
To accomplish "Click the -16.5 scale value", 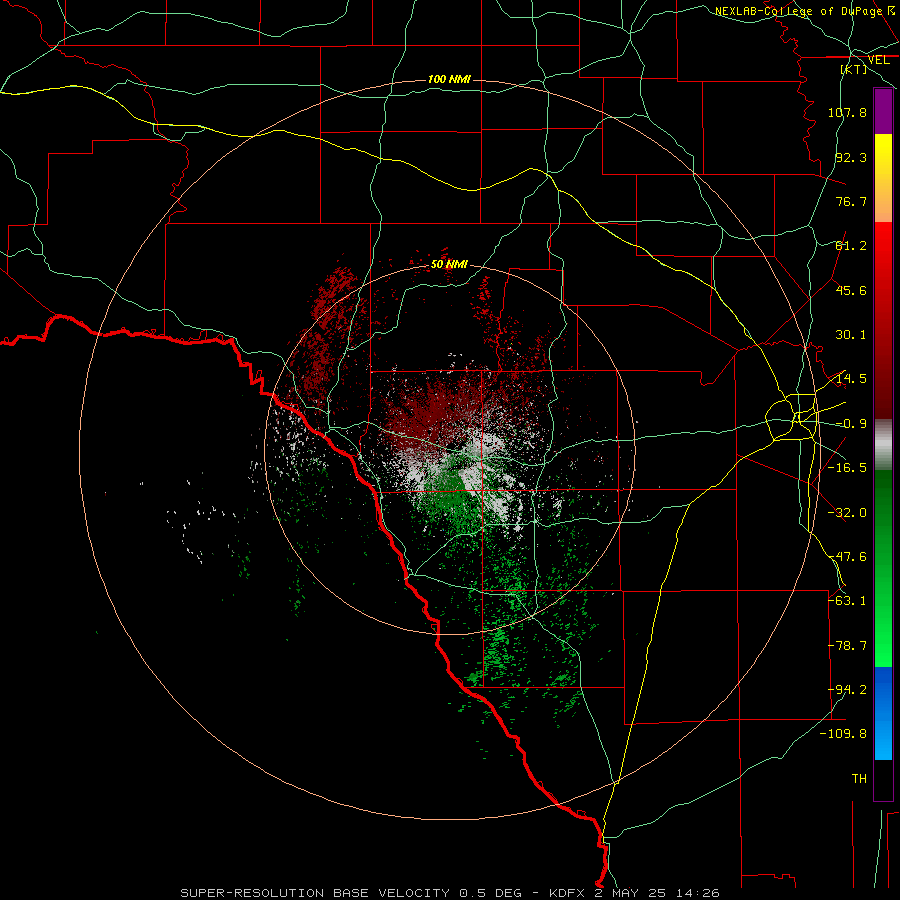I will (847, 468).
